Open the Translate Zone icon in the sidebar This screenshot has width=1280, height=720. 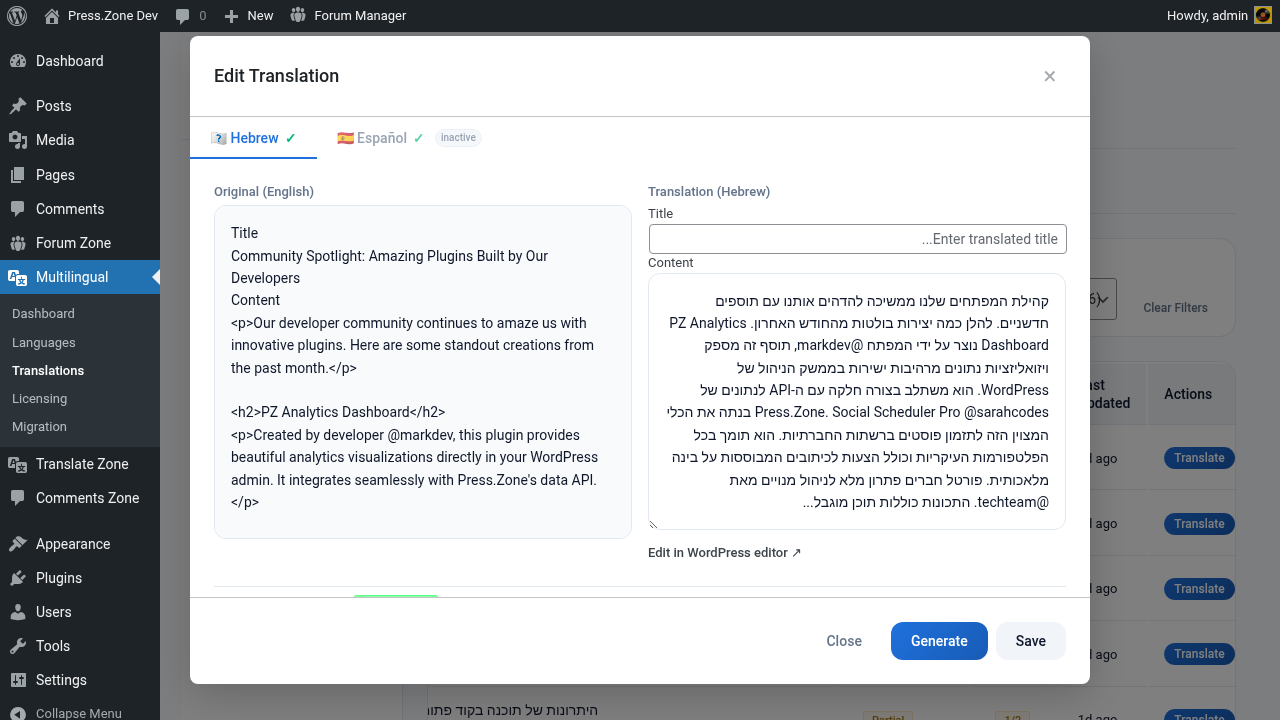[x=18, y=464]
